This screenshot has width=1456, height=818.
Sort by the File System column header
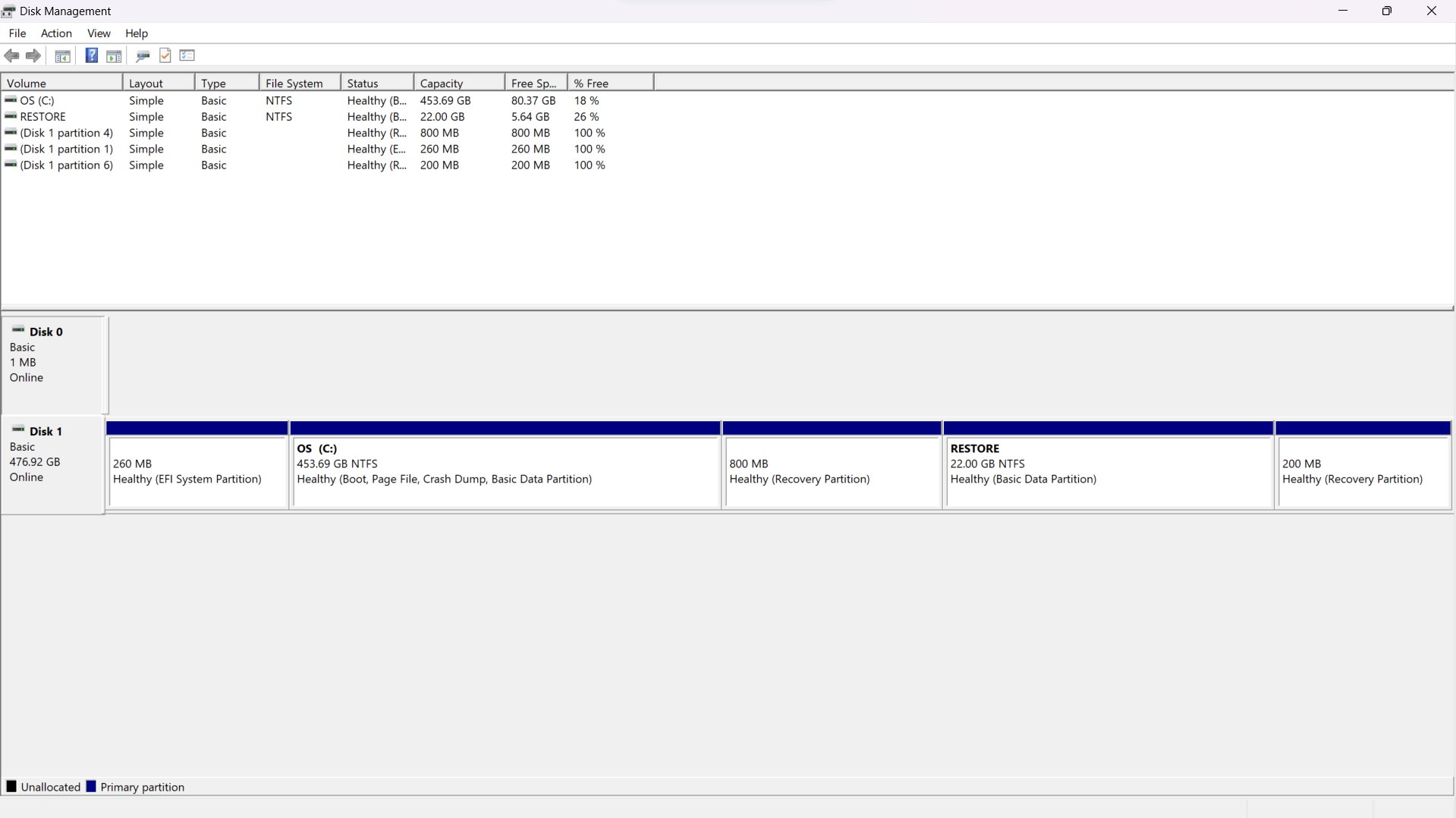(x=300, y=83)
